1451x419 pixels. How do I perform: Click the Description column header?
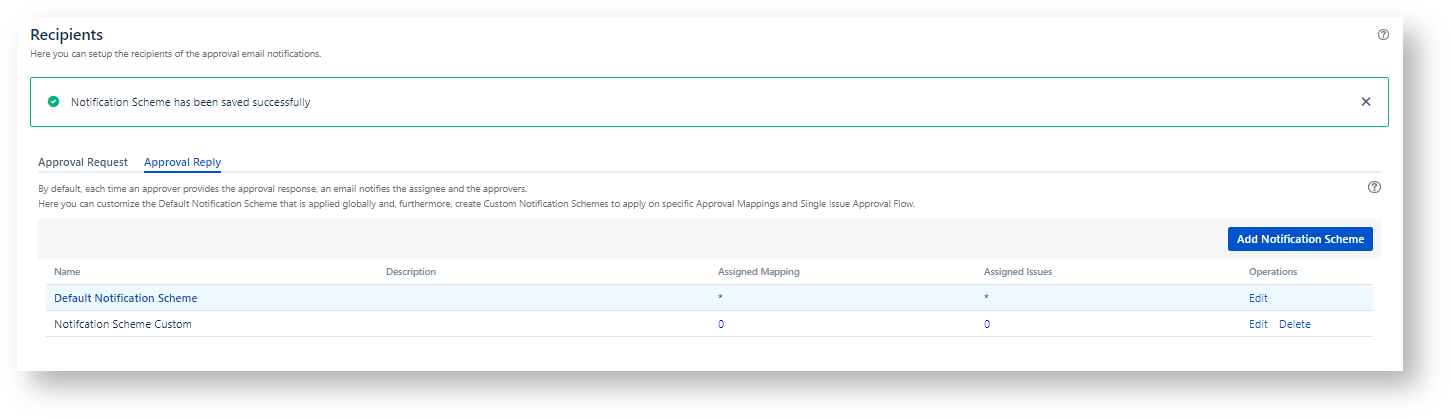click(x=411, y=272)
